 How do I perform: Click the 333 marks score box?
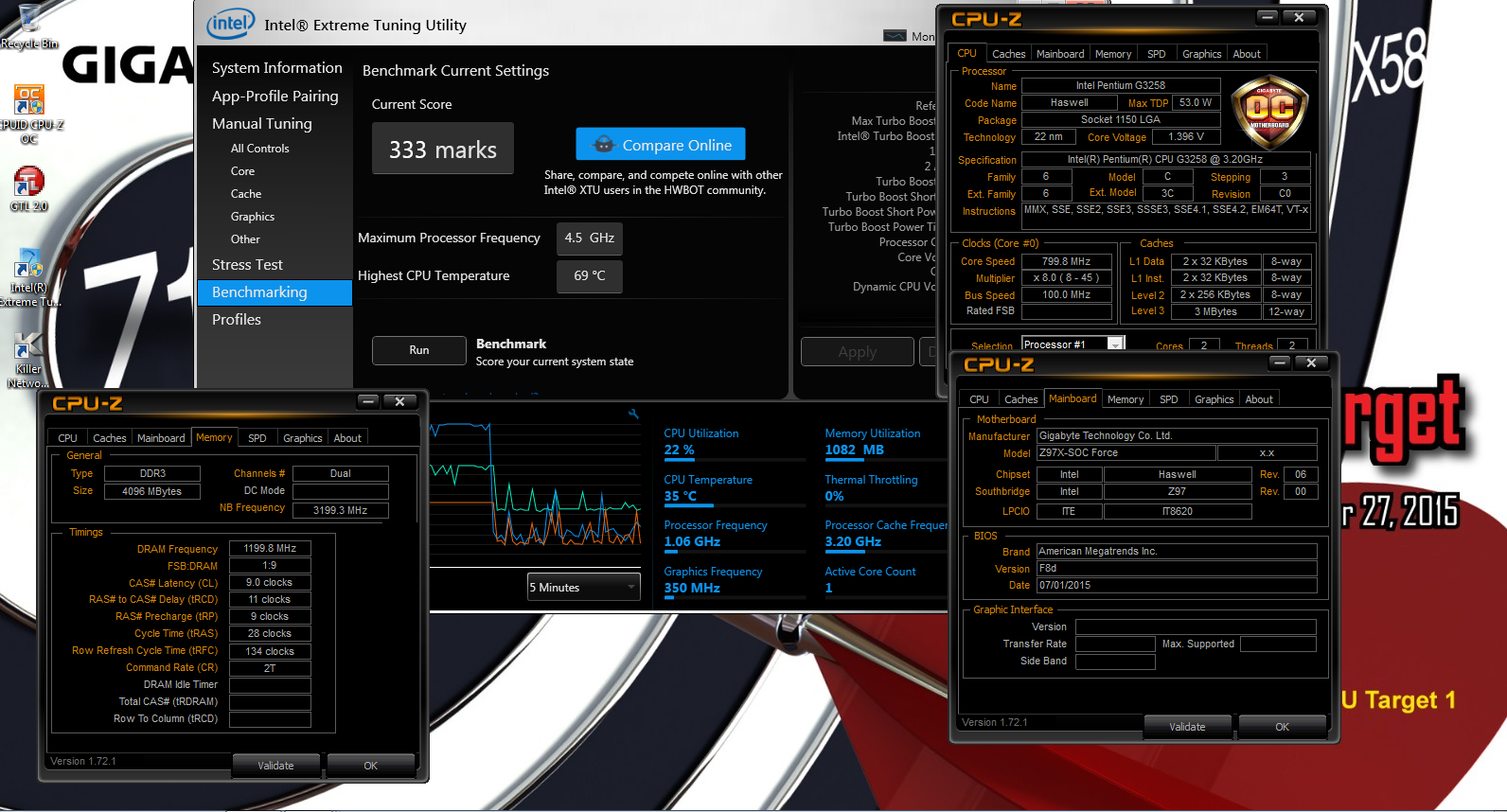(x=443, y=149)
